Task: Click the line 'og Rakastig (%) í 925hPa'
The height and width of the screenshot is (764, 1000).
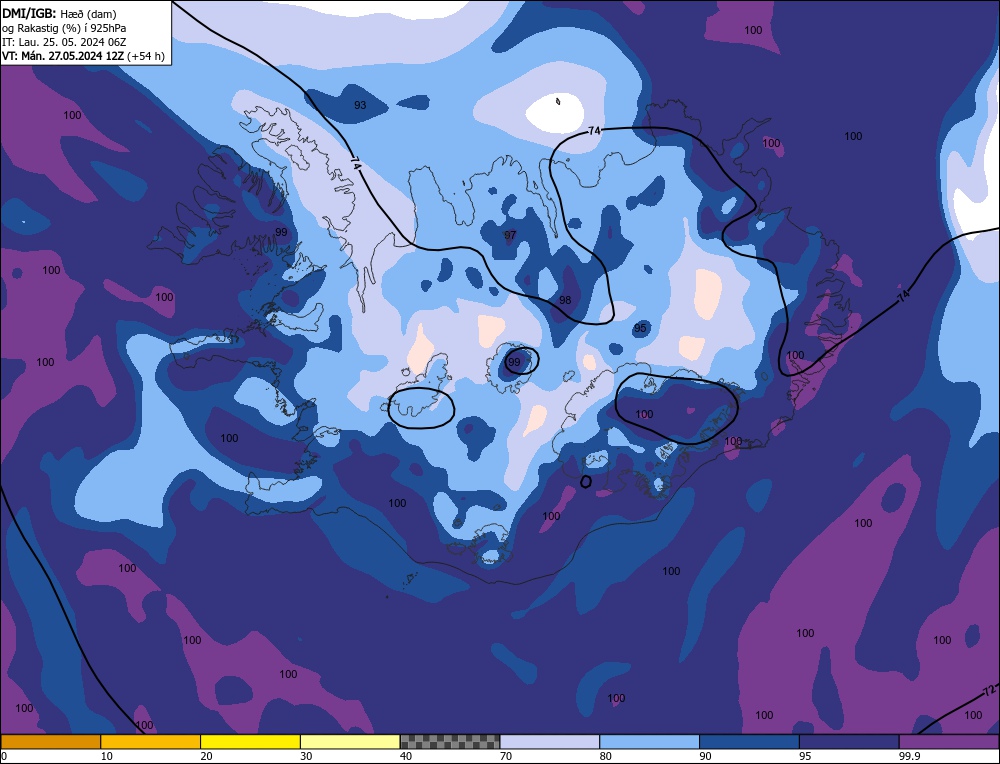Action: coord(64,28)
